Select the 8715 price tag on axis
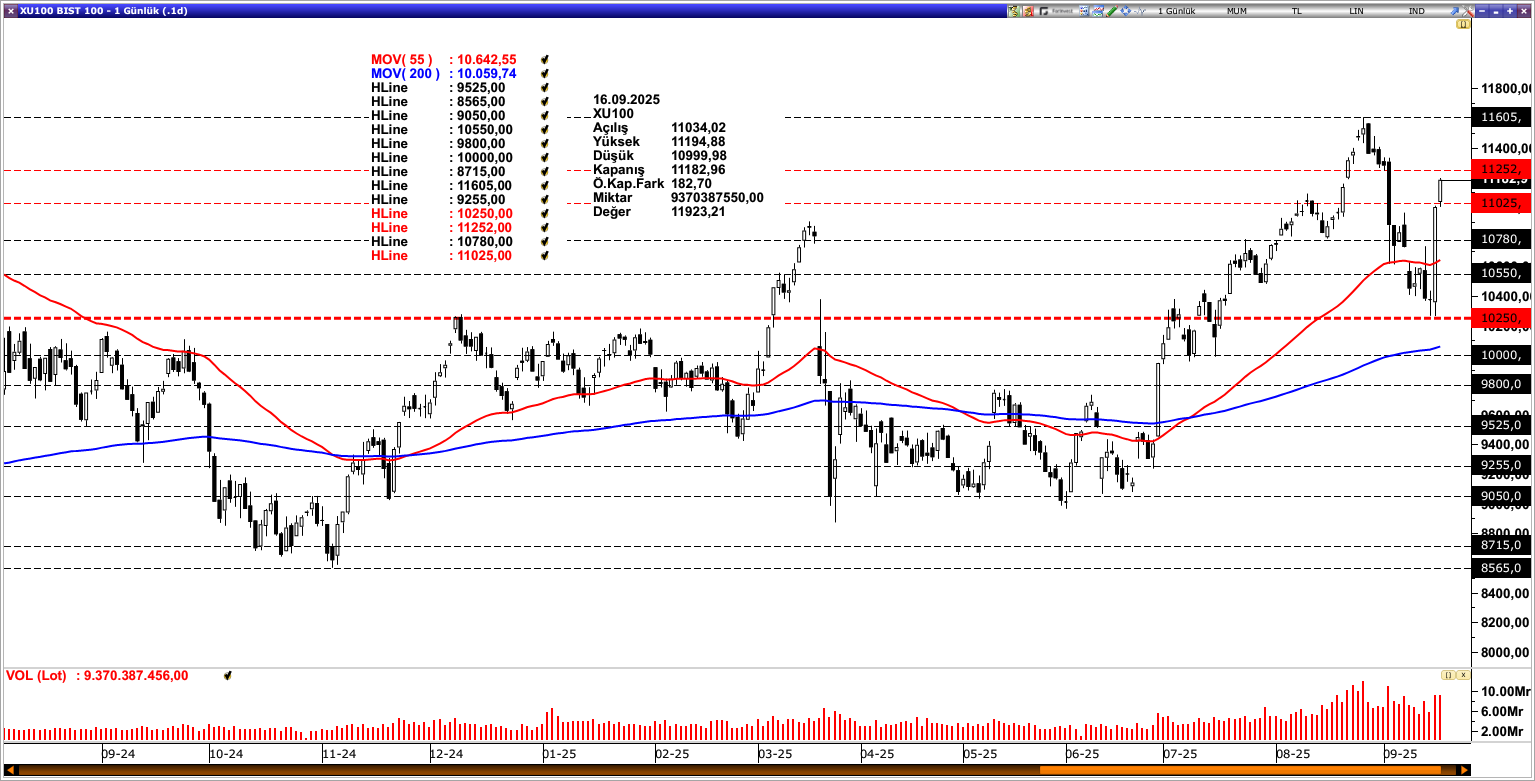Screen dimensions: 1535x781 coord(1502,545)
